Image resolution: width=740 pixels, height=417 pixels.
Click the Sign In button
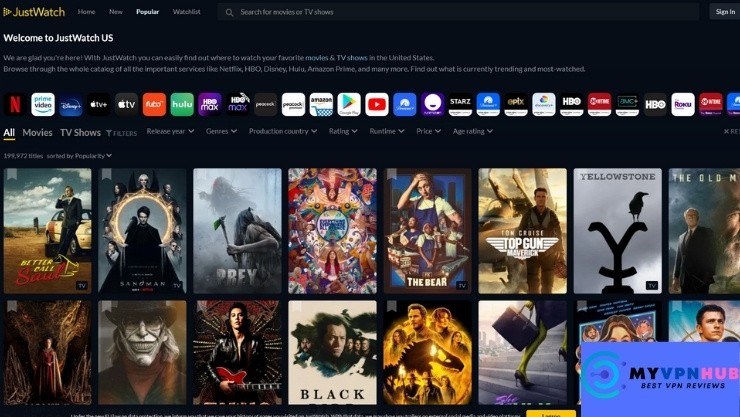(x=725, y=12)
